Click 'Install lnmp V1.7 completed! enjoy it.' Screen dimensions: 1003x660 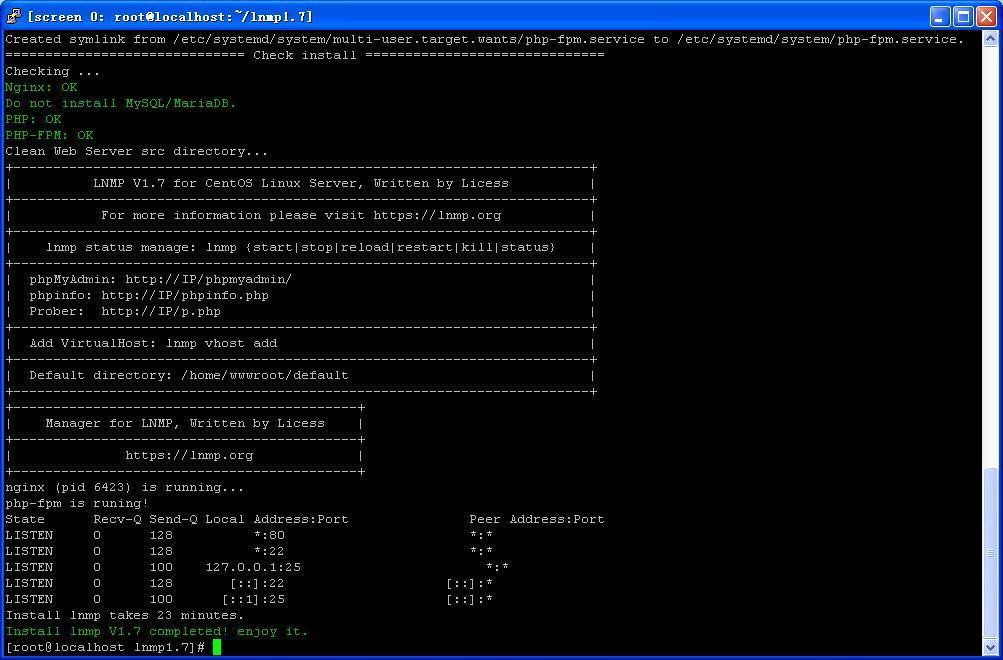click(157, 631)
